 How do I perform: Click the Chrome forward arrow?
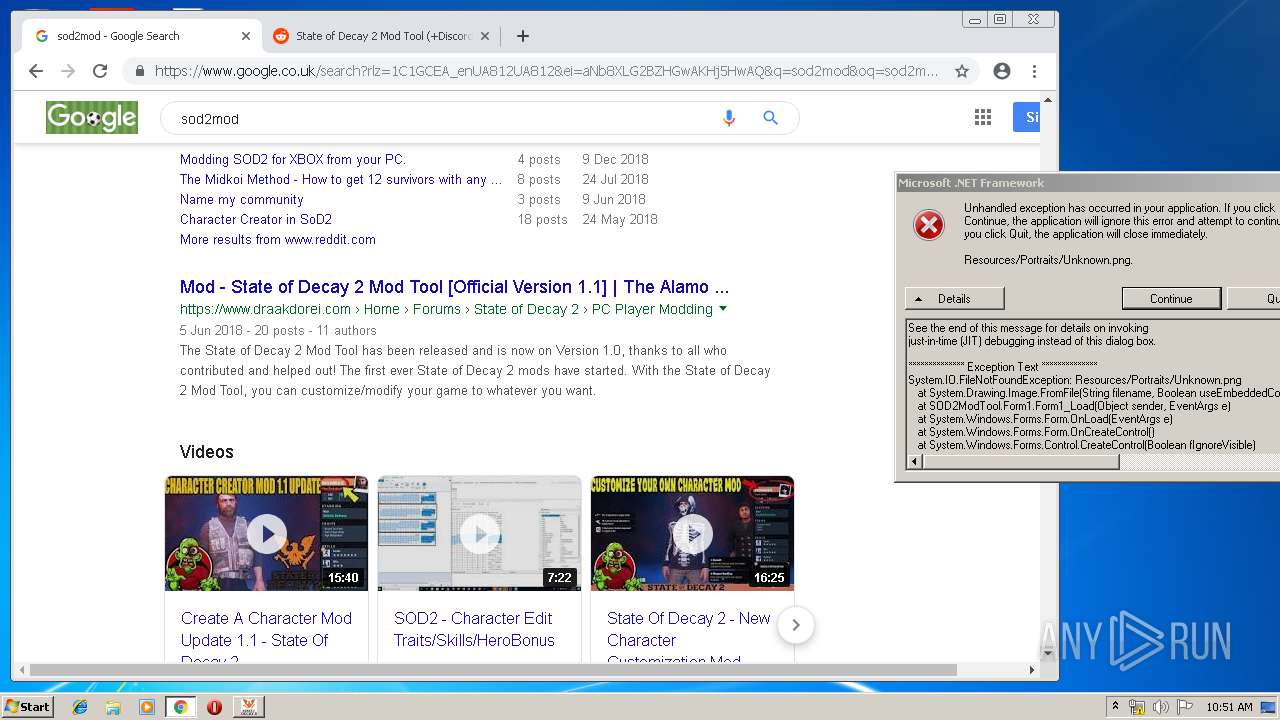point(68,71)
